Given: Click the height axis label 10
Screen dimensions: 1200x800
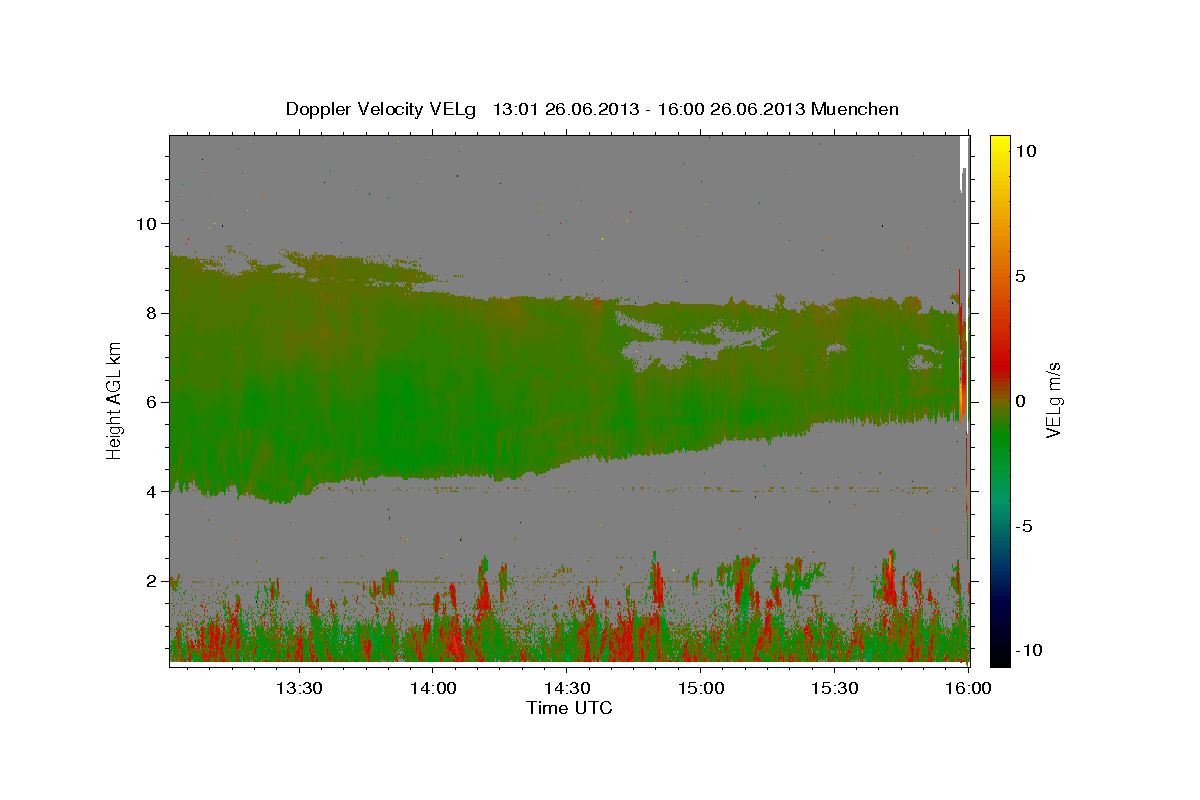Looking at the screenshot, I should click(148, 223).
